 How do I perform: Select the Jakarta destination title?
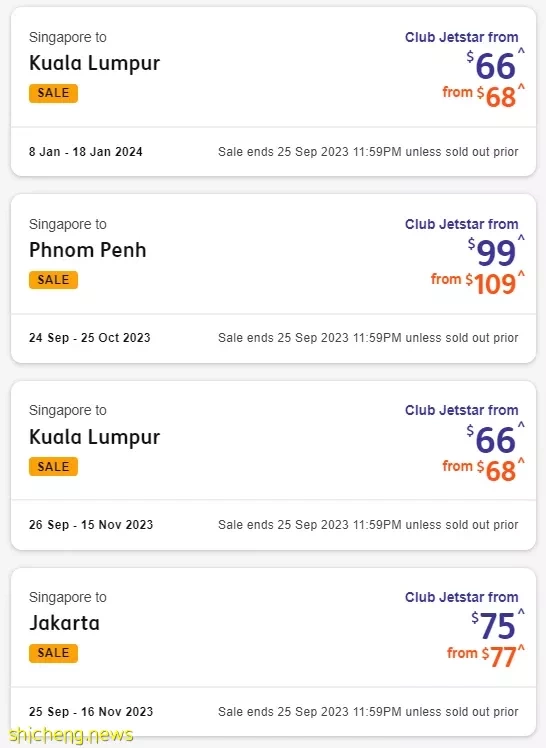coord(64,623)
